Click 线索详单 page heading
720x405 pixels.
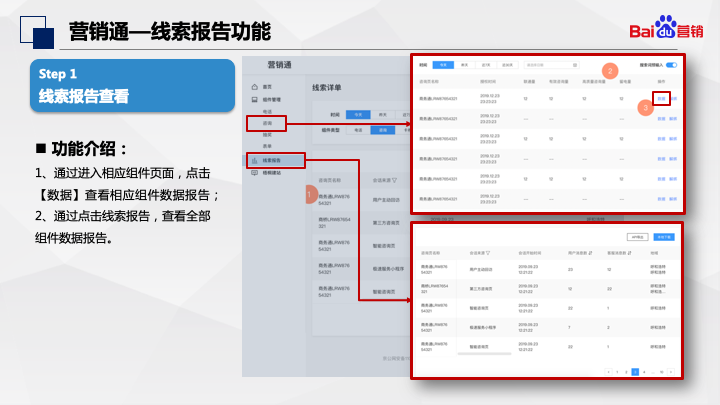[326, 88]
